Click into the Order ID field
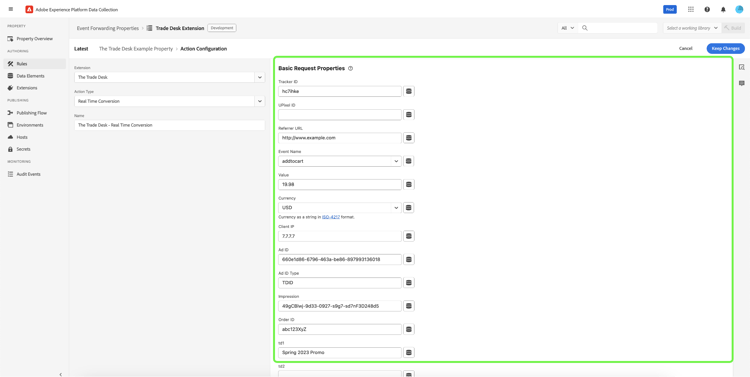Viewport: 750px width, 377px height. click(x=340, y=329)
